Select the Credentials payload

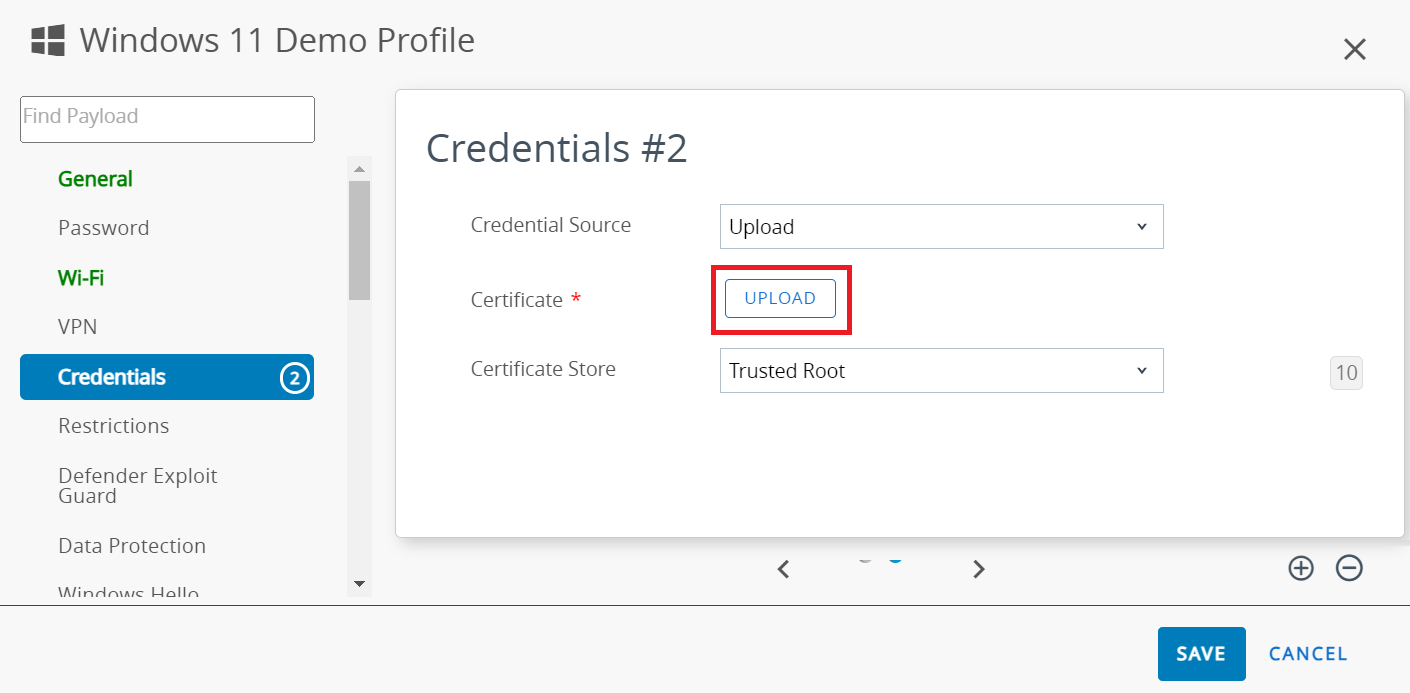(167, 377)
